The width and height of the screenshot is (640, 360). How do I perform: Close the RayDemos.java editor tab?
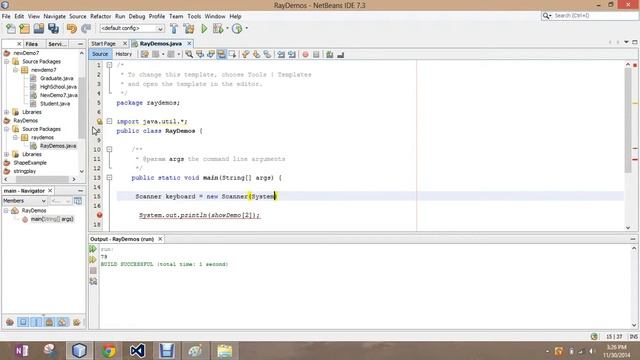point(189,43)
